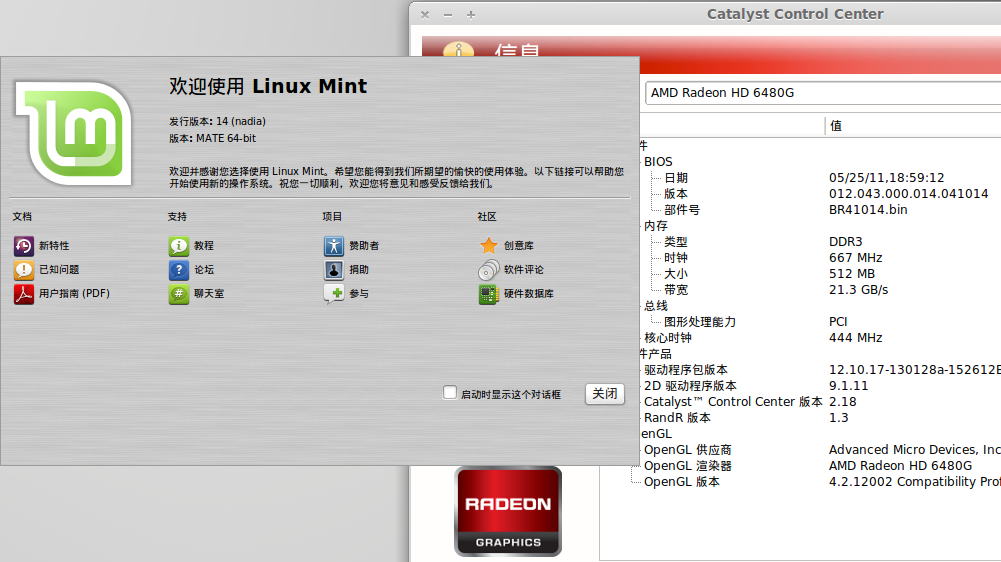Screen dimensions: 1001x562
Task: Open the 教程 link text
Action: (204, 246)
